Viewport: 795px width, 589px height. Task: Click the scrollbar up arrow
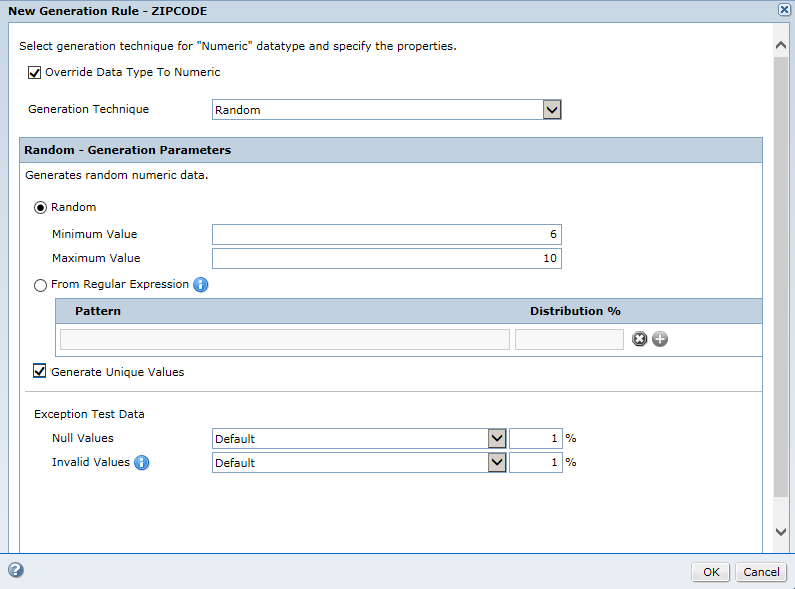coord(781,46)
